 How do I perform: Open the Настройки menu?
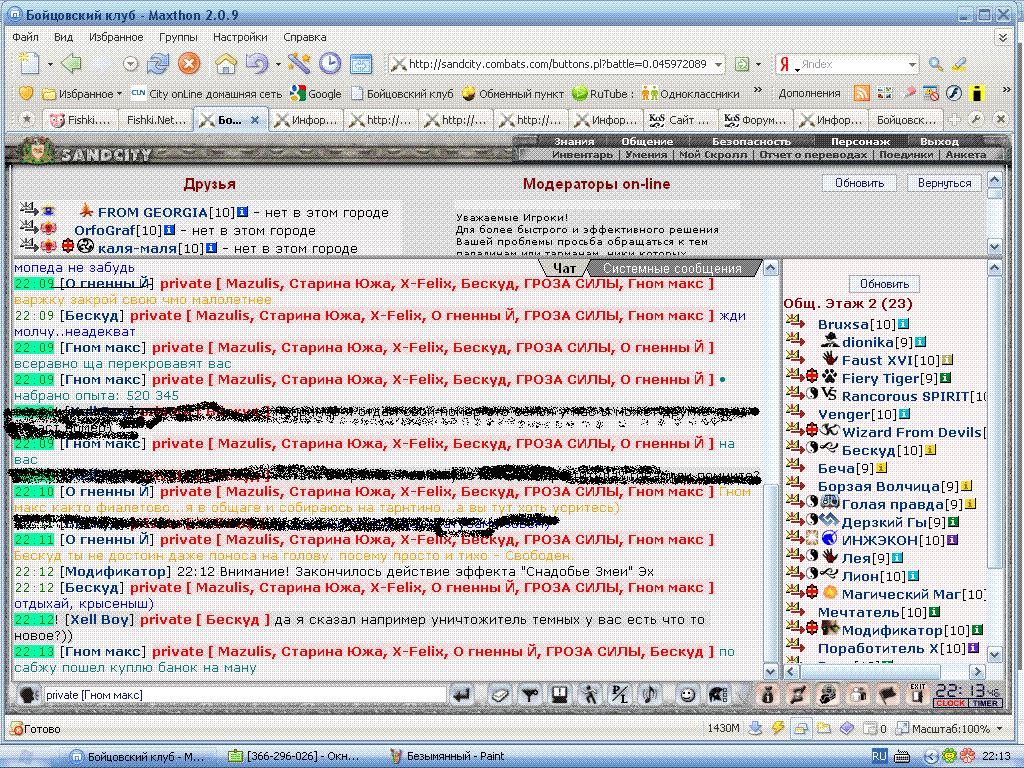[x=240, y=37]
